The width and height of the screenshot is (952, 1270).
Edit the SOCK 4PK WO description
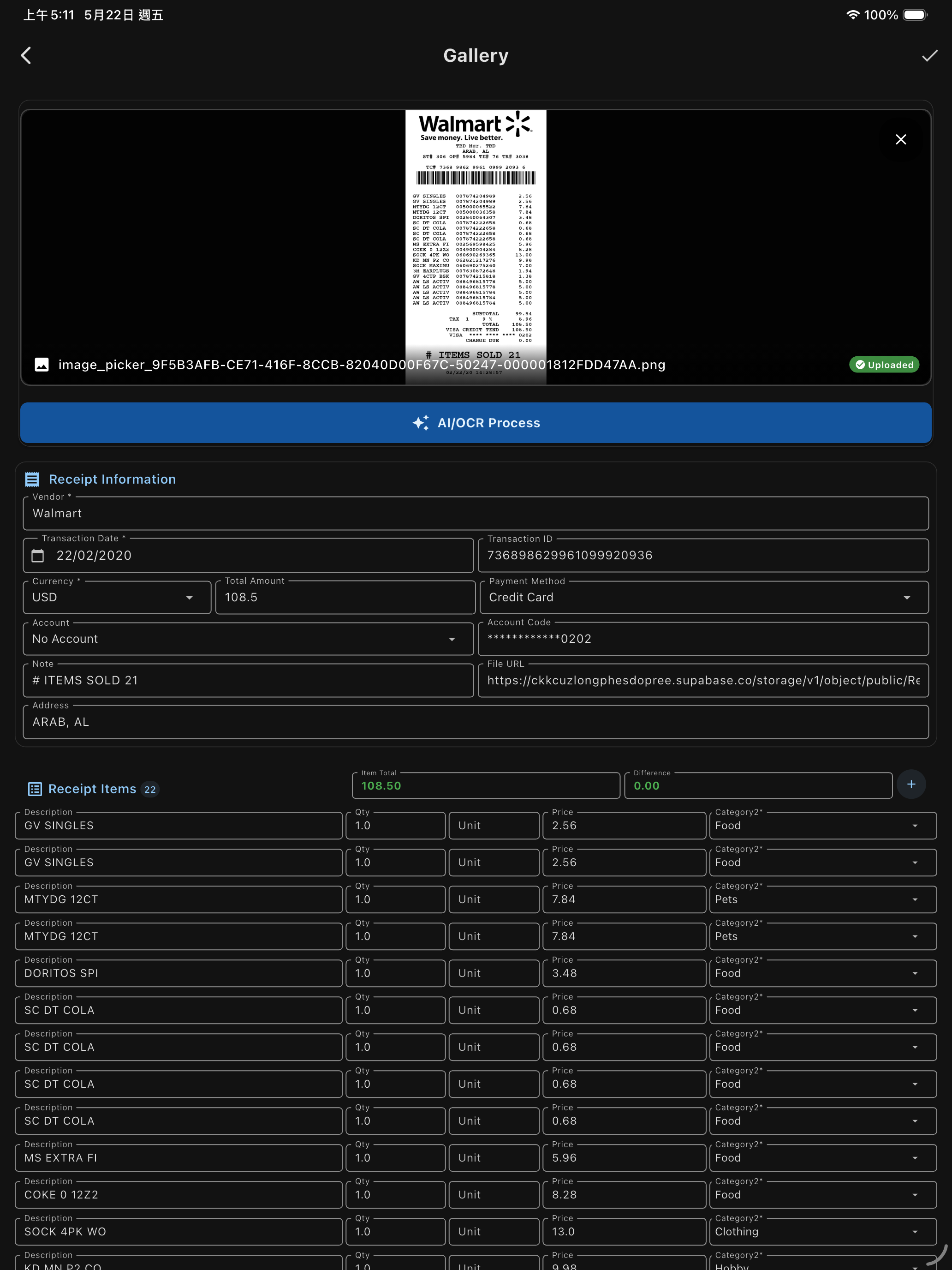point(178,1232)
